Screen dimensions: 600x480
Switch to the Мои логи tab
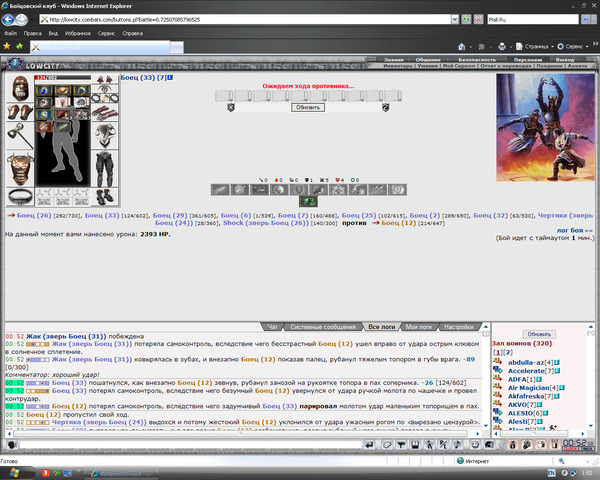[x=419, y=327]
